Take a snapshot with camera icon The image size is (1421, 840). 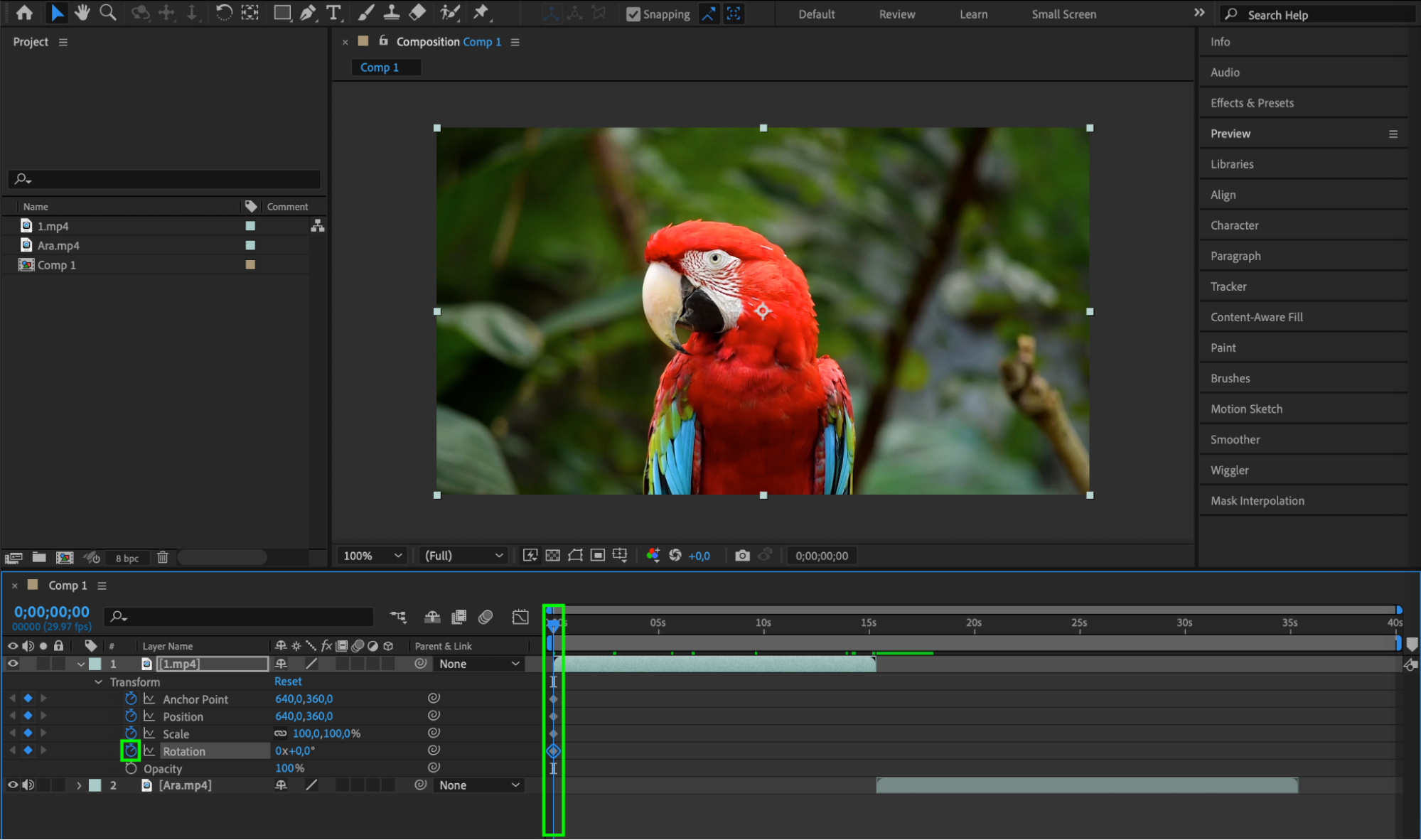pos(742,556)
